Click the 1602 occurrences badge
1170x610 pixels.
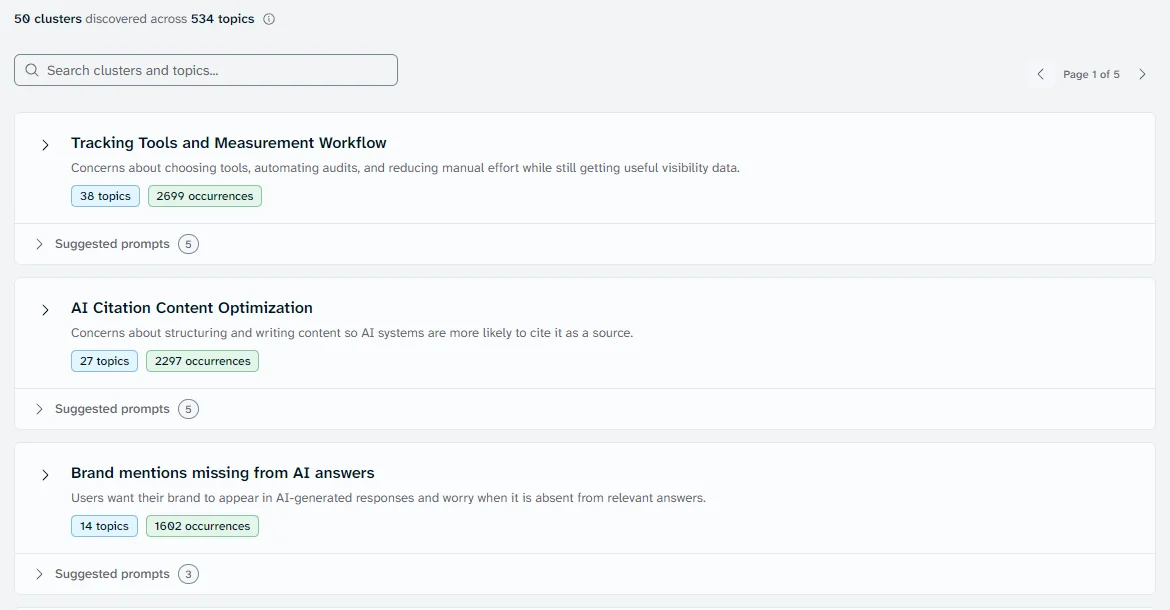tap(202, 526)
